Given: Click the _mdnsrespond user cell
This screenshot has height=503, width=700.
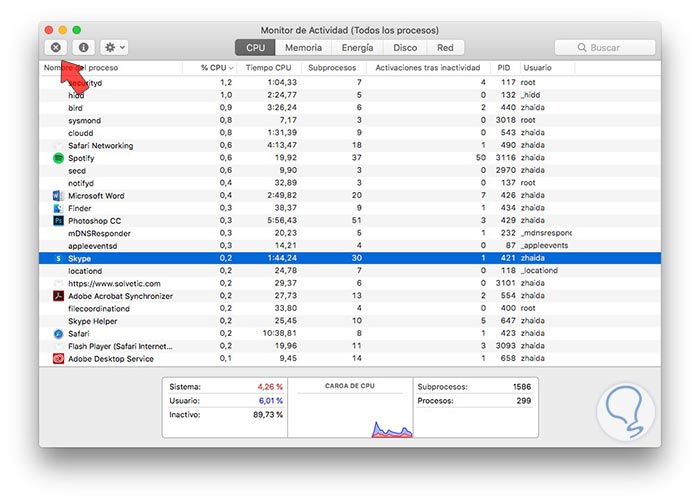Looking at the screenshot, I should pos(546,233).
